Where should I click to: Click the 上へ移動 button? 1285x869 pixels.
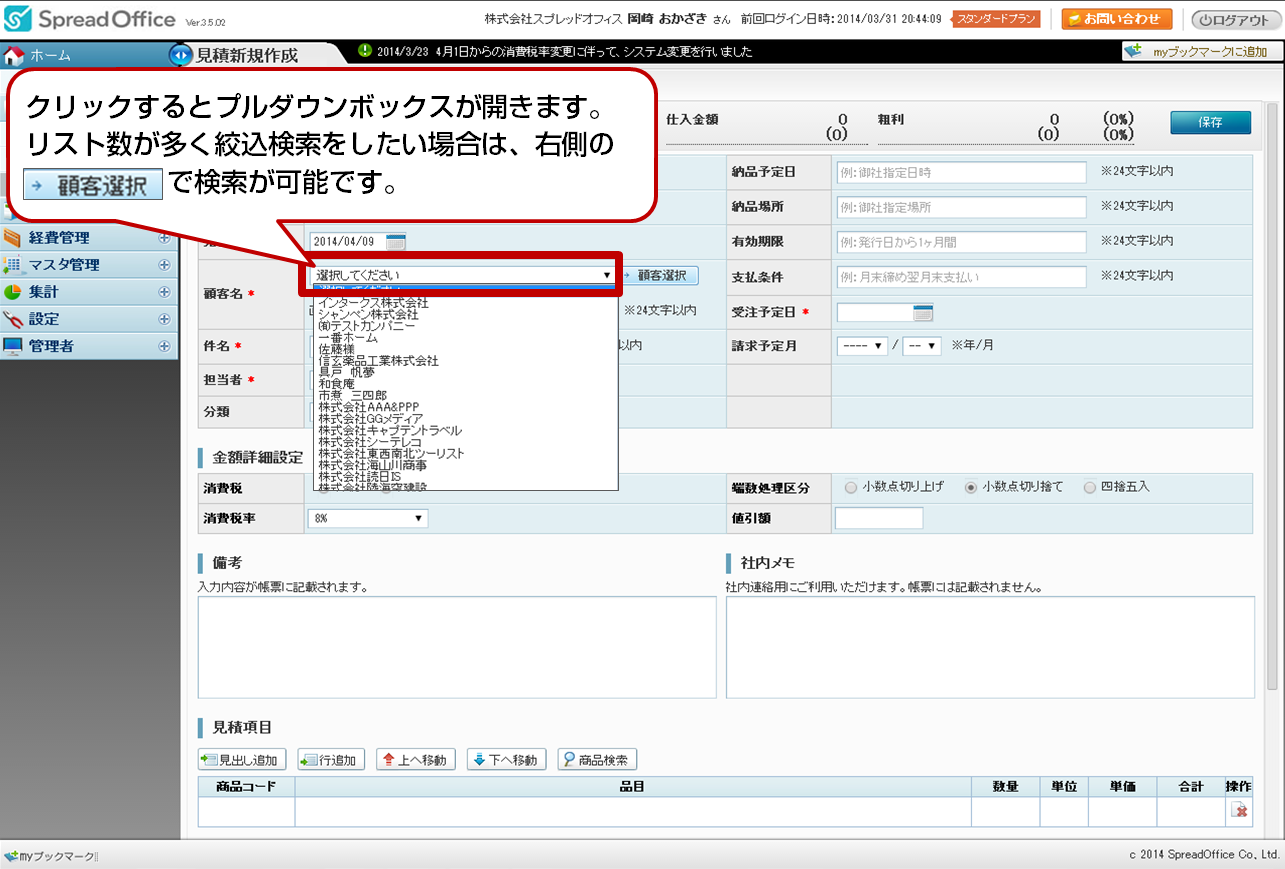point(416,760)
